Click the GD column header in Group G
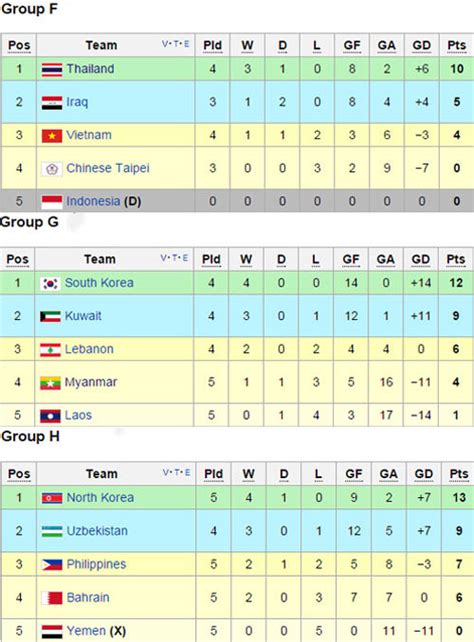 [x=420, y=259]
